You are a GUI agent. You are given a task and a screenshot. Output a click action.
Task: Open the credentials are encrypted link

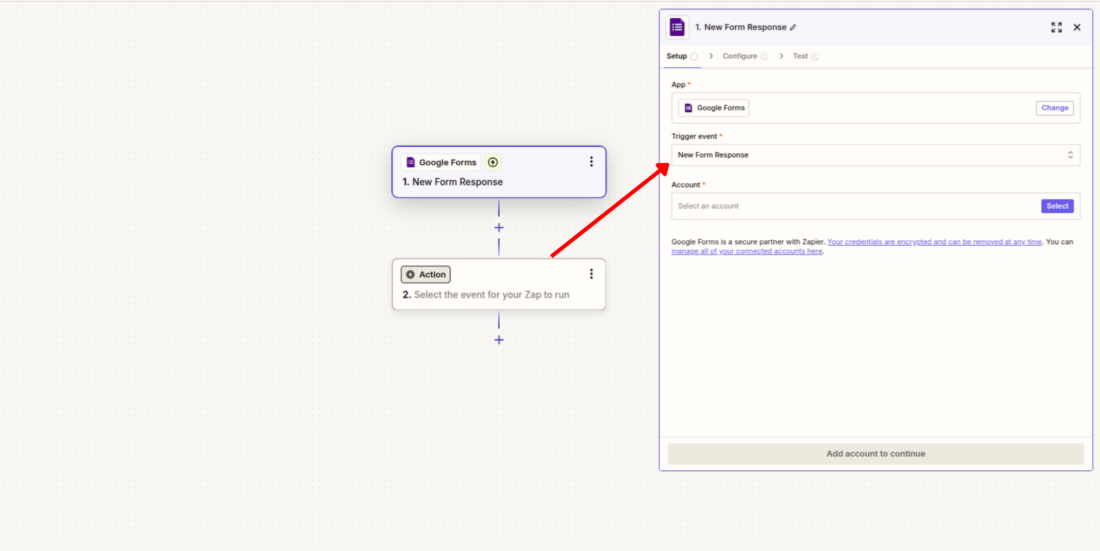pyautogui.click(x=934, y=242)
